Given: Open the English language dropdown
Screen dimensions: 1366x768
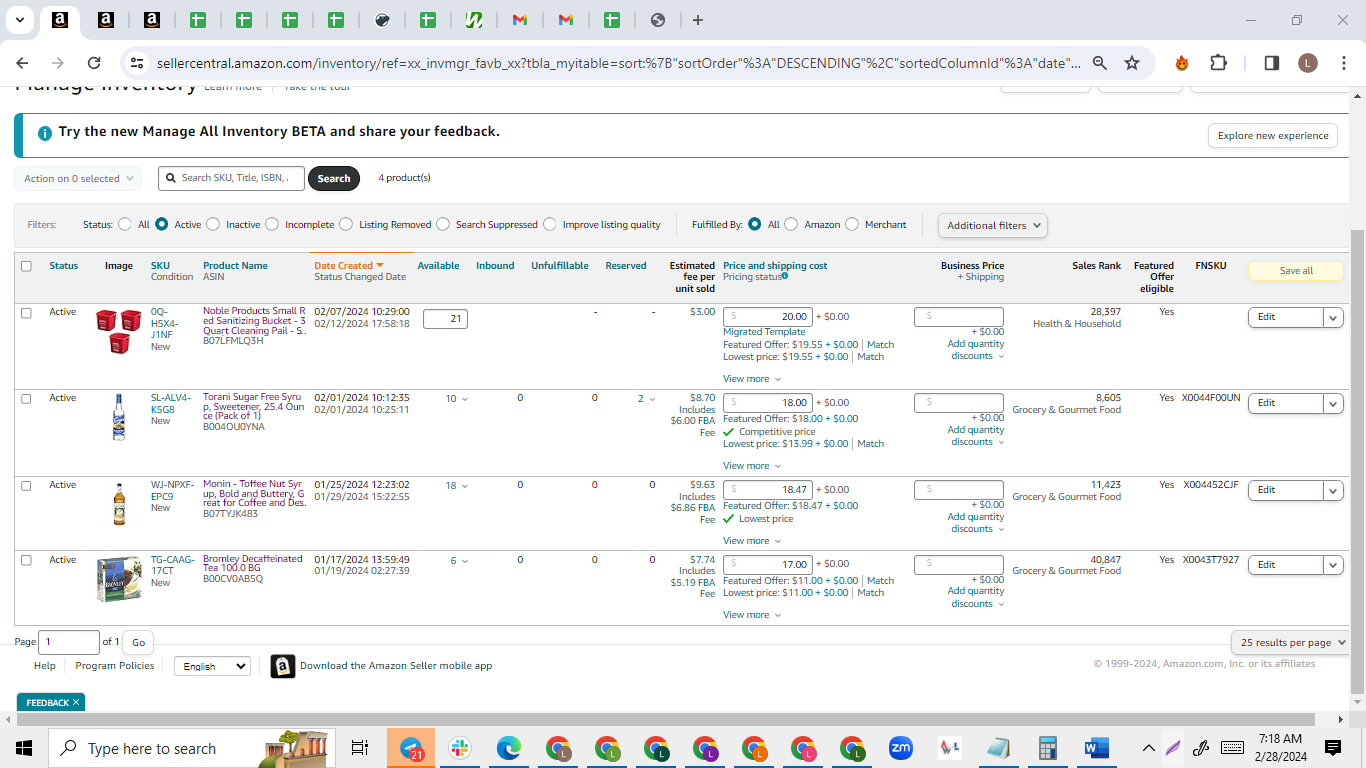Looking at the screenshot, I should 212,666.
